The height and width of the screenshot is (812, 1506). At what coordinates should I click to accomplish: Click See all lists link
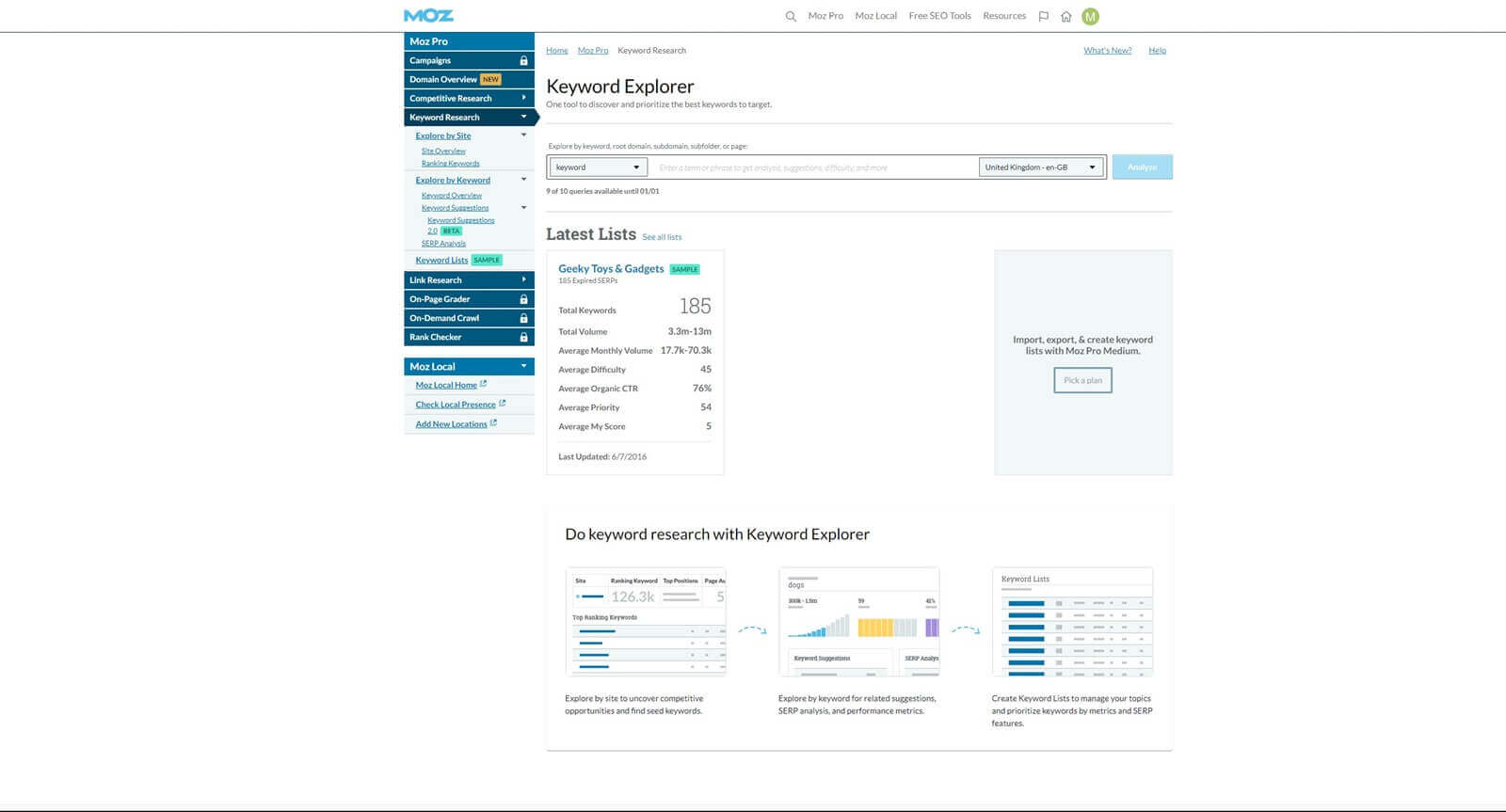click(662, 237)
